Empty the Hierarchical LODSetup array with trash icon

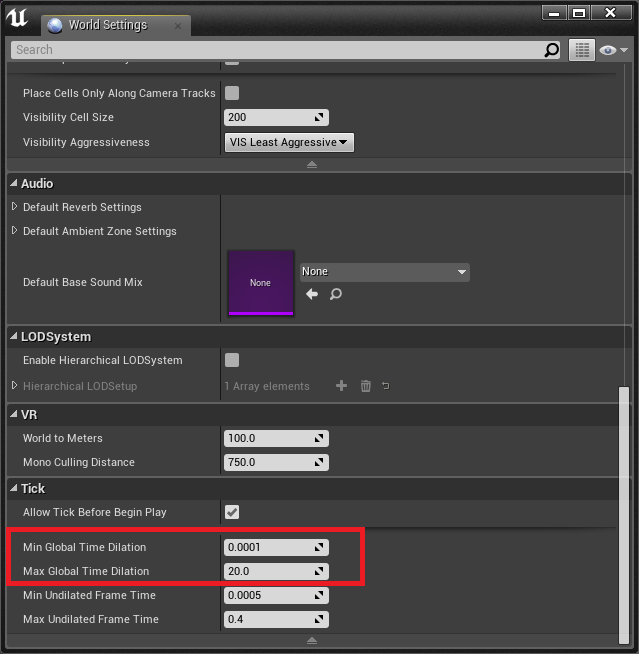click(365, 386)
